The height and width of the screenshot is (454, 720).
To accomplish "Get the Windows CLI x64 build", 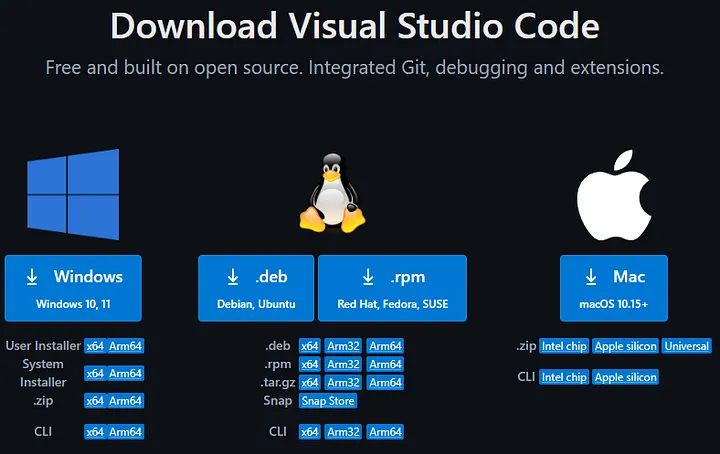I will tap(95, 432).
